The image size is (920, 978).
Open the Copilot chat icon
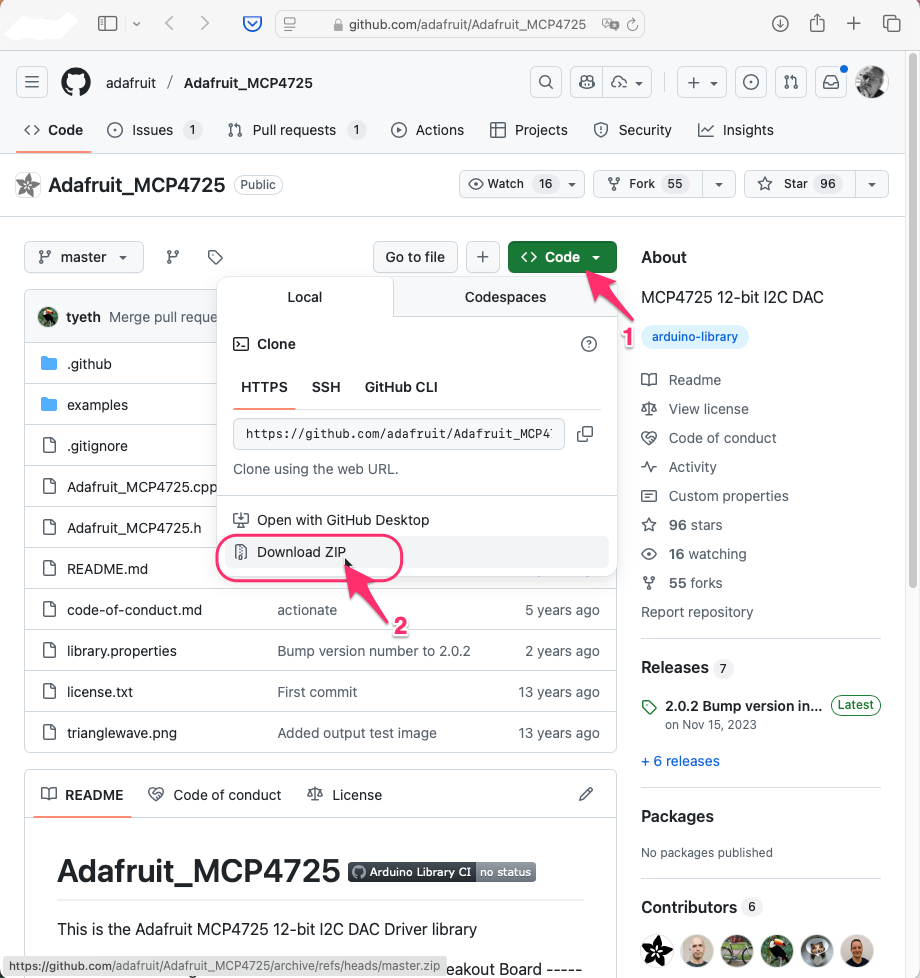[586, 82]
